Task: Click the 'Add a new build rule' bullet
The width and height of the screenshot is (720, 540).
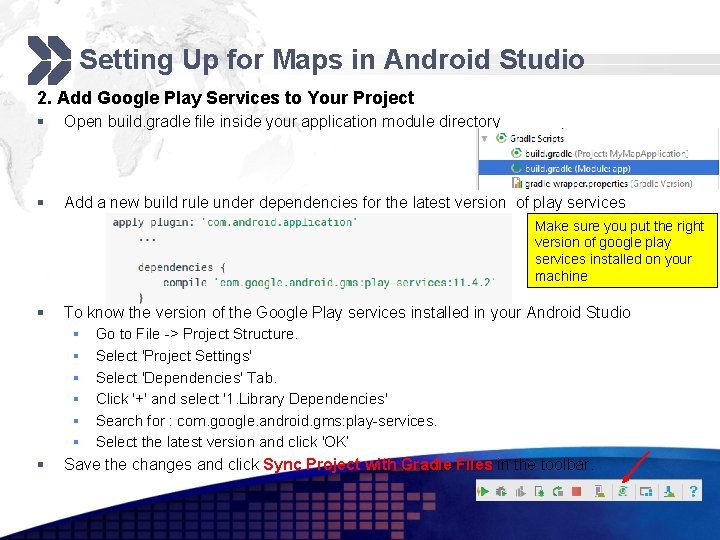Action: (345, 202)
